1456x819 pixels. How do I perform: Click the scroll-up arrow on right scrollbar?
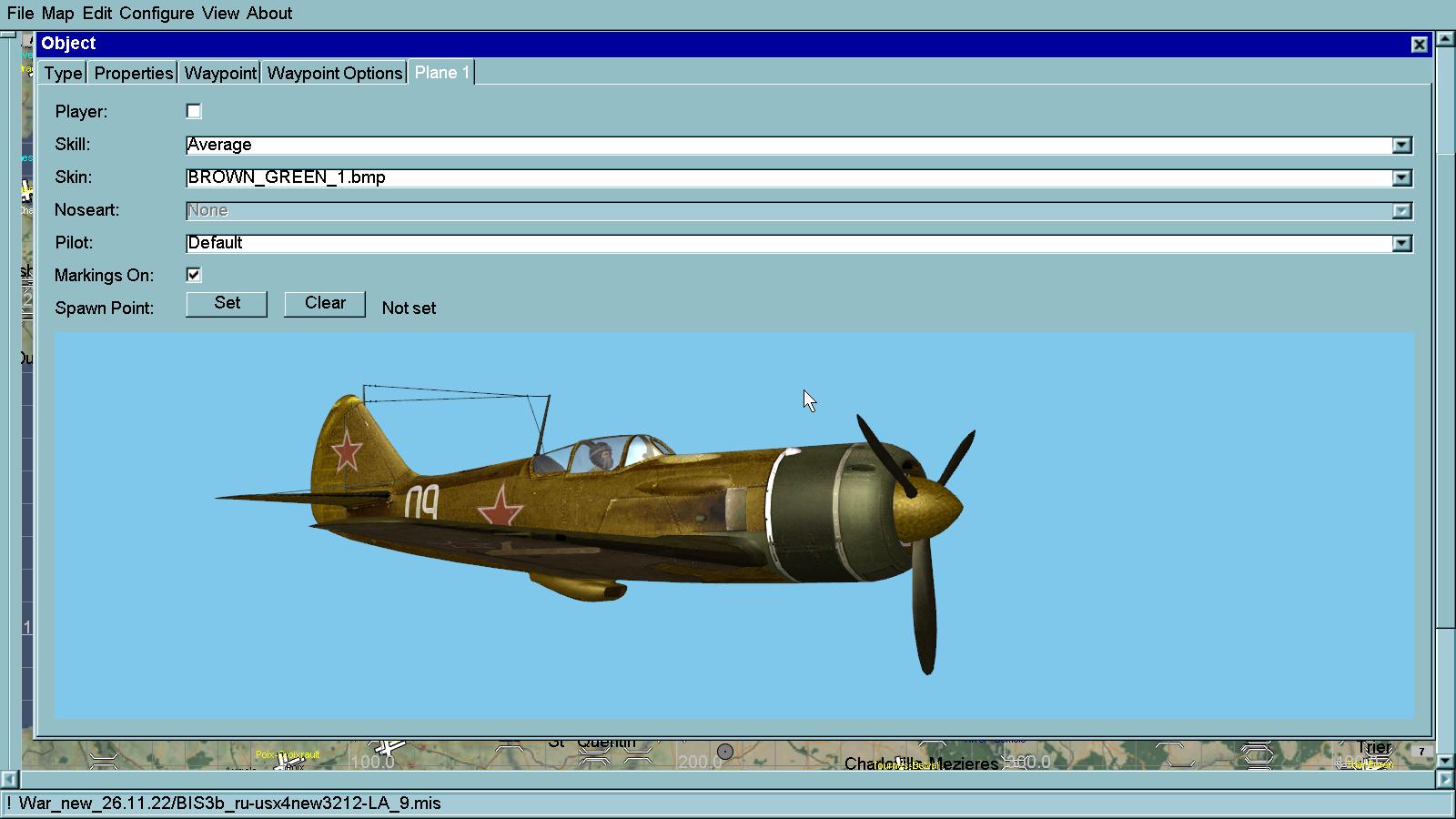point(1445,39)
